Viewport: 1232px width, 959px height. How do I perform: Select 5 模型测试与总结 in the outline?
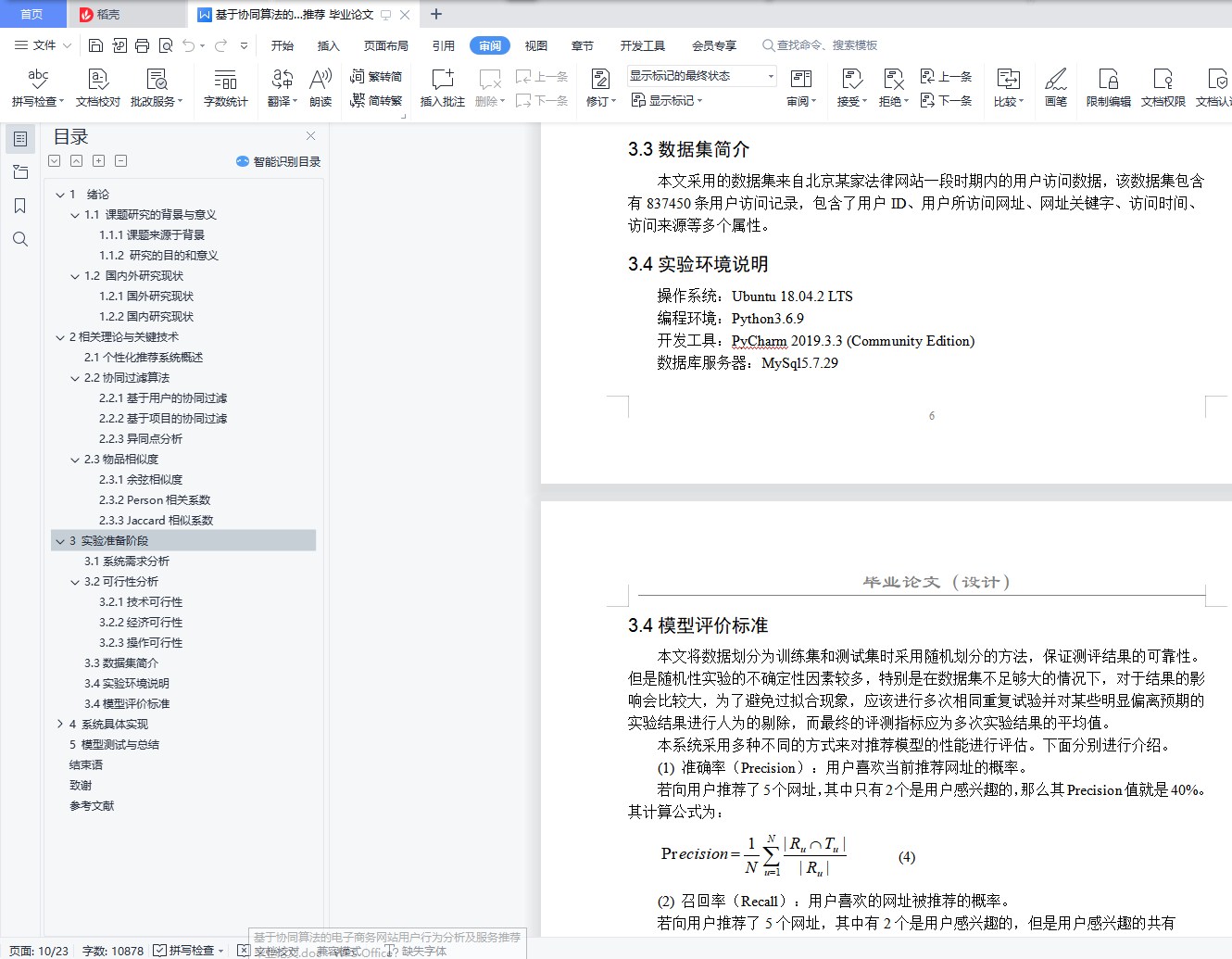[114, 745]
